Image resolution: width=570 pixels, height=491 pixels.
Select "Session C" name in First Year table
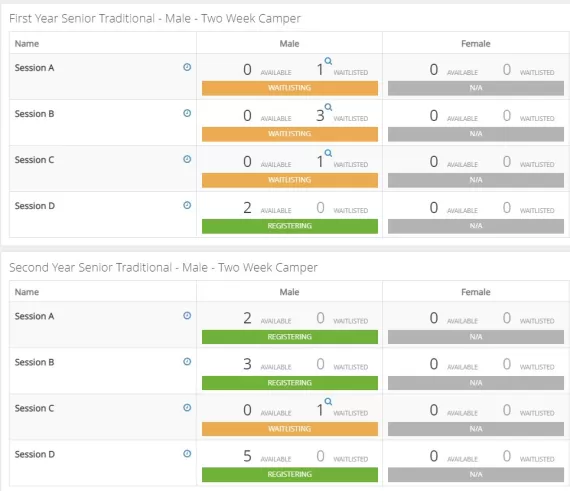point(35,160)
